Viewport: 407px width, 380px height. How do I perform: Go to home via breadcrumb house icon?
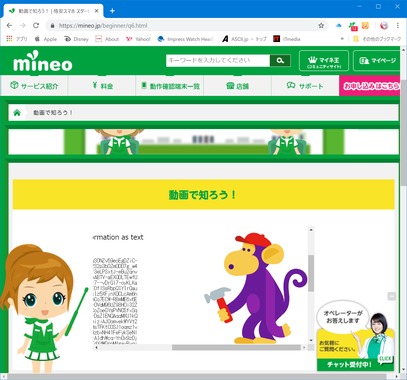pos(17,113)
